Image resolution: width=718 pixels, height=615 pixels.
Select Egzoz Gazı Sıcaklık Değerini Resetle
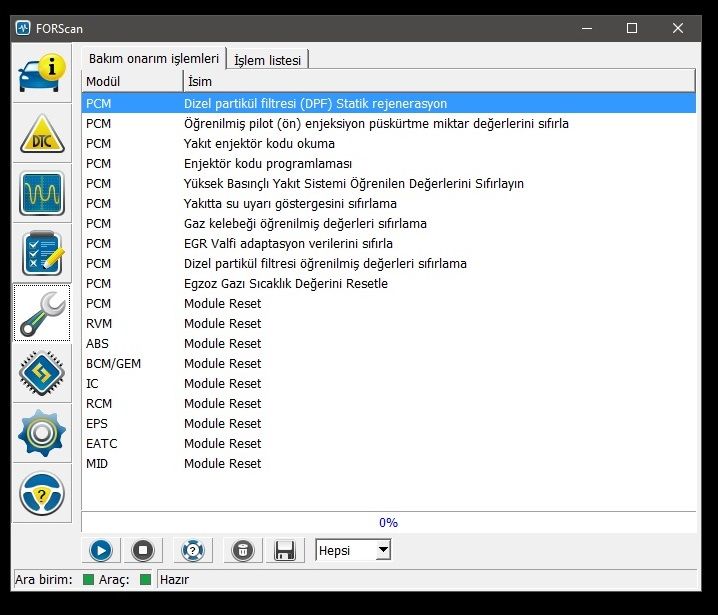[389, 283]
